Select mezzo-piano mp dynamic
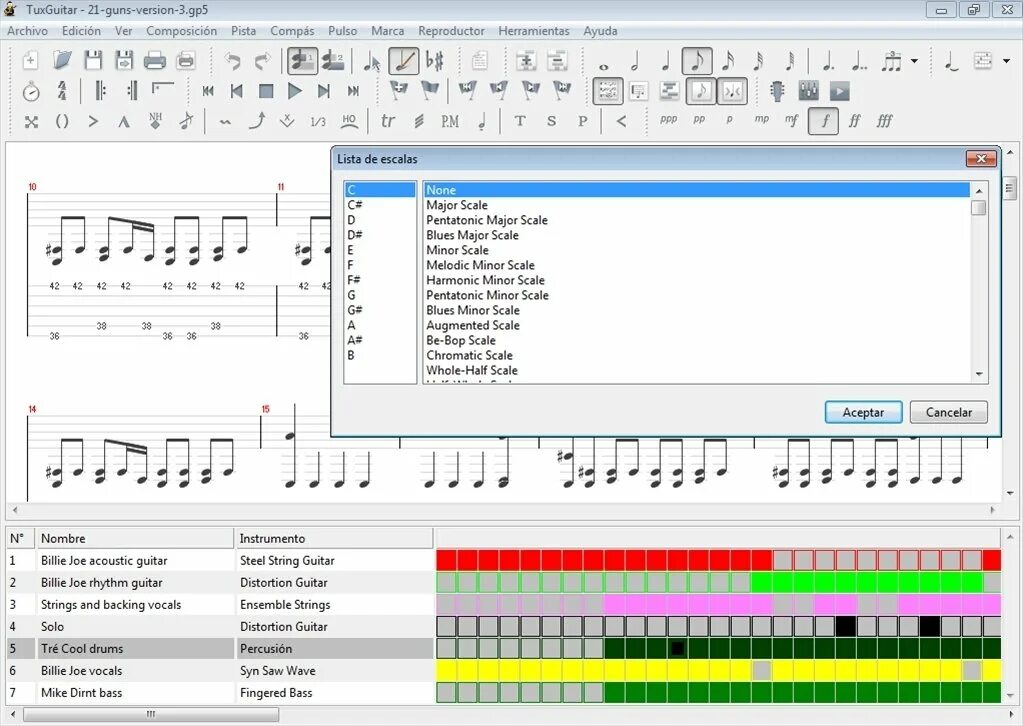The width and height of the screenshot is (1023, 726). pyautogui.click(x=761, y=120)
